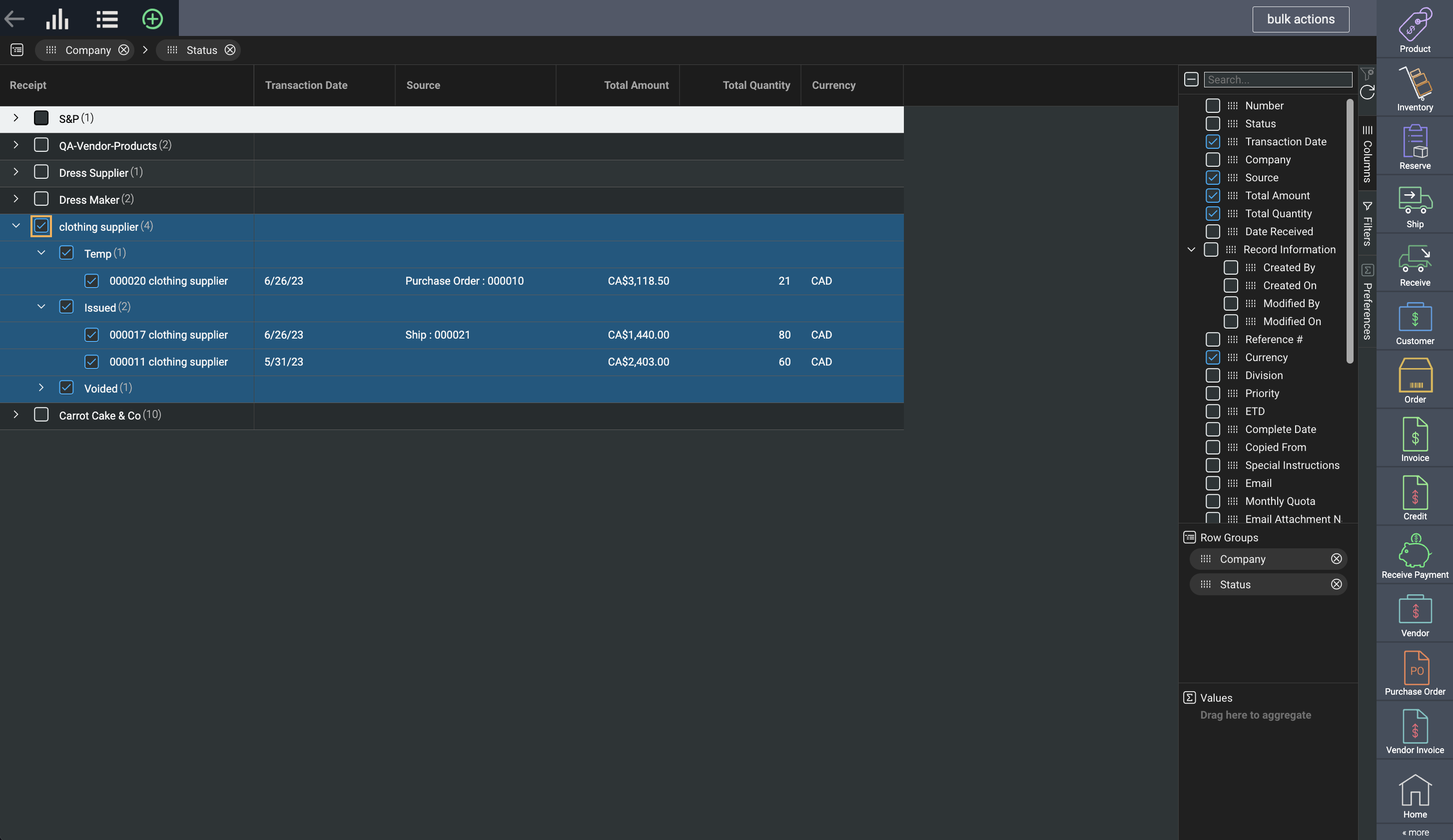Click the back arrow icon
The image size is (1453, 840).
click(x=14, y=19)
